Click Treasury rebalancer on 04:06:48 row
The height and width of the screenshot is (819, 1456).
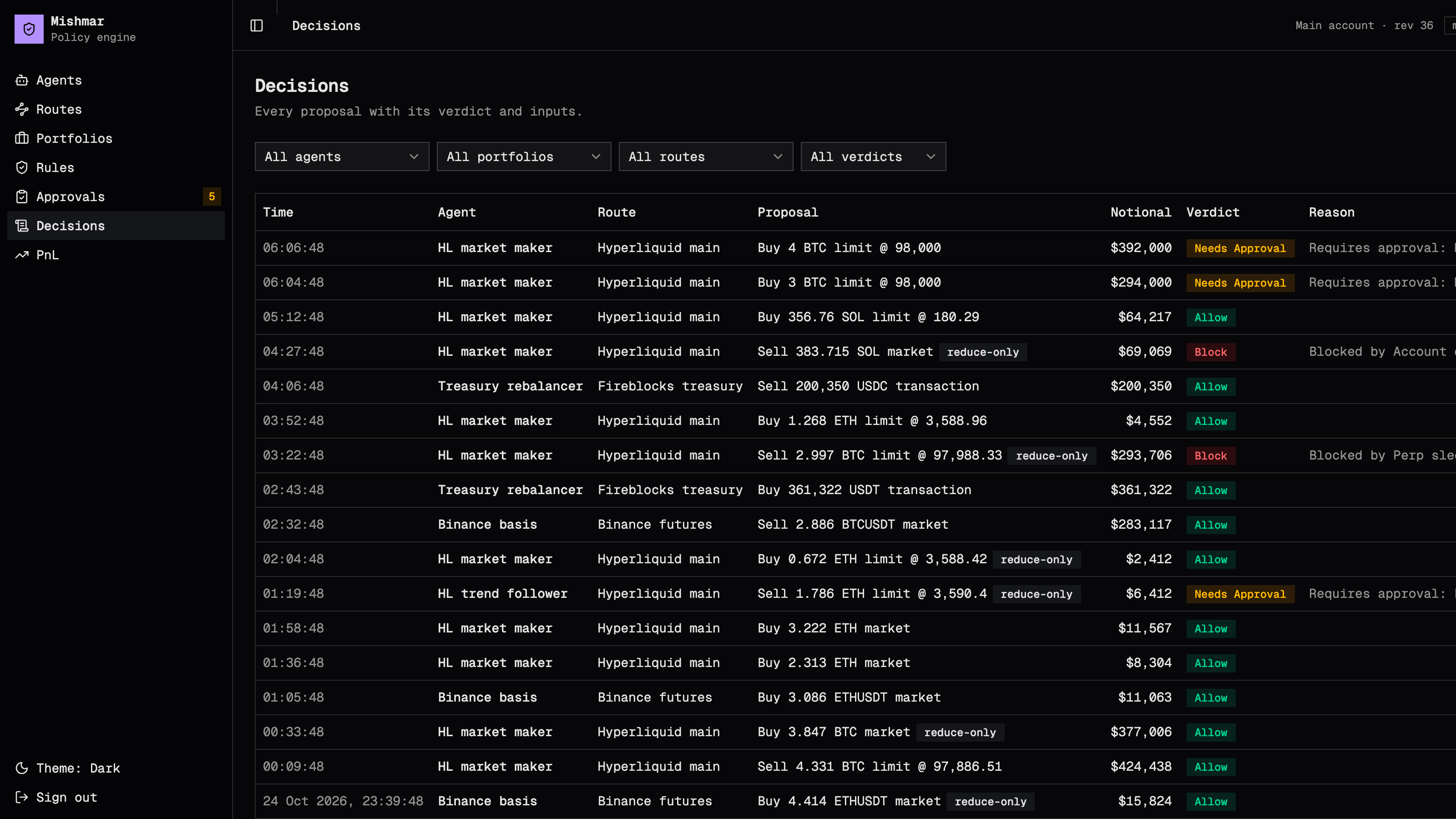[511, 386]
